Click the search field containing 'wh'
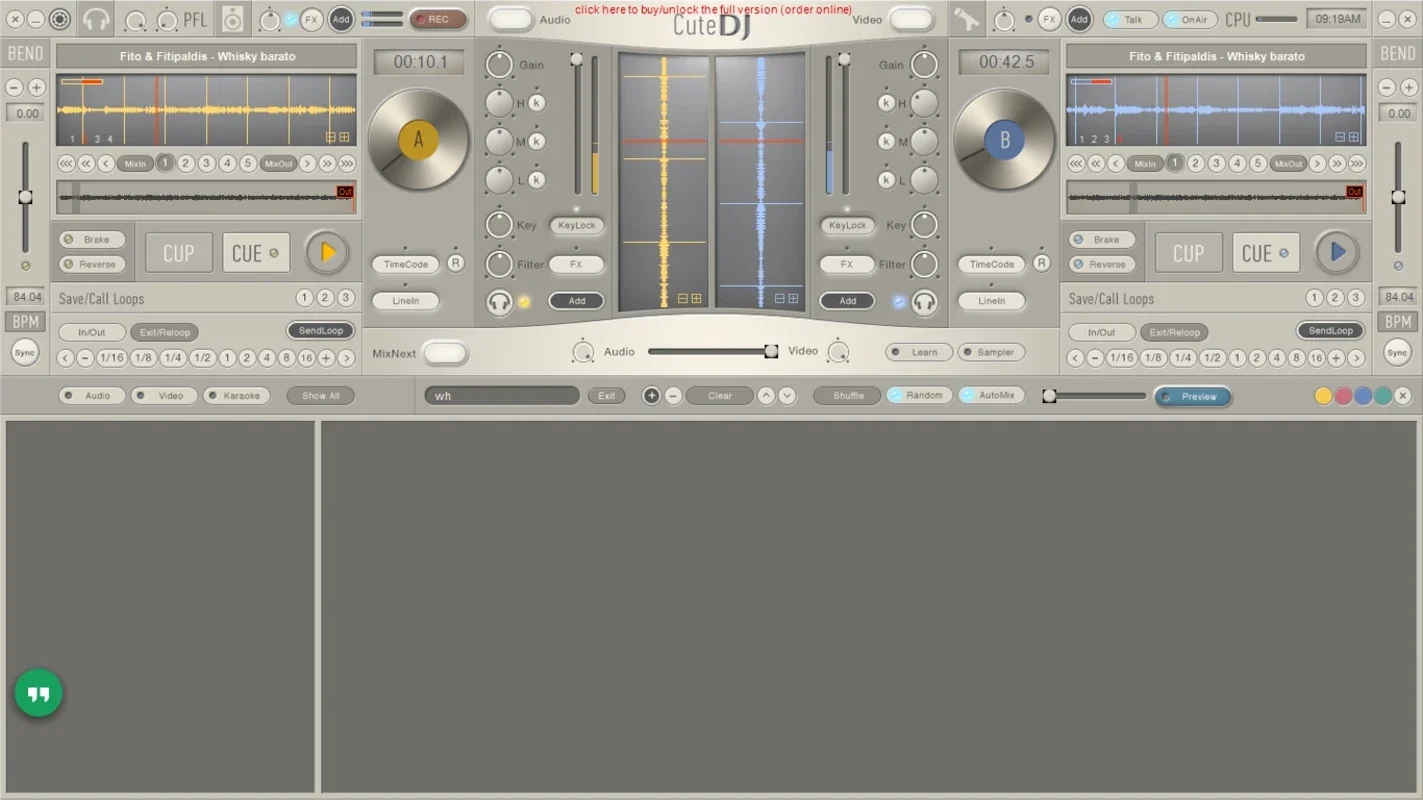 (502, 396)
